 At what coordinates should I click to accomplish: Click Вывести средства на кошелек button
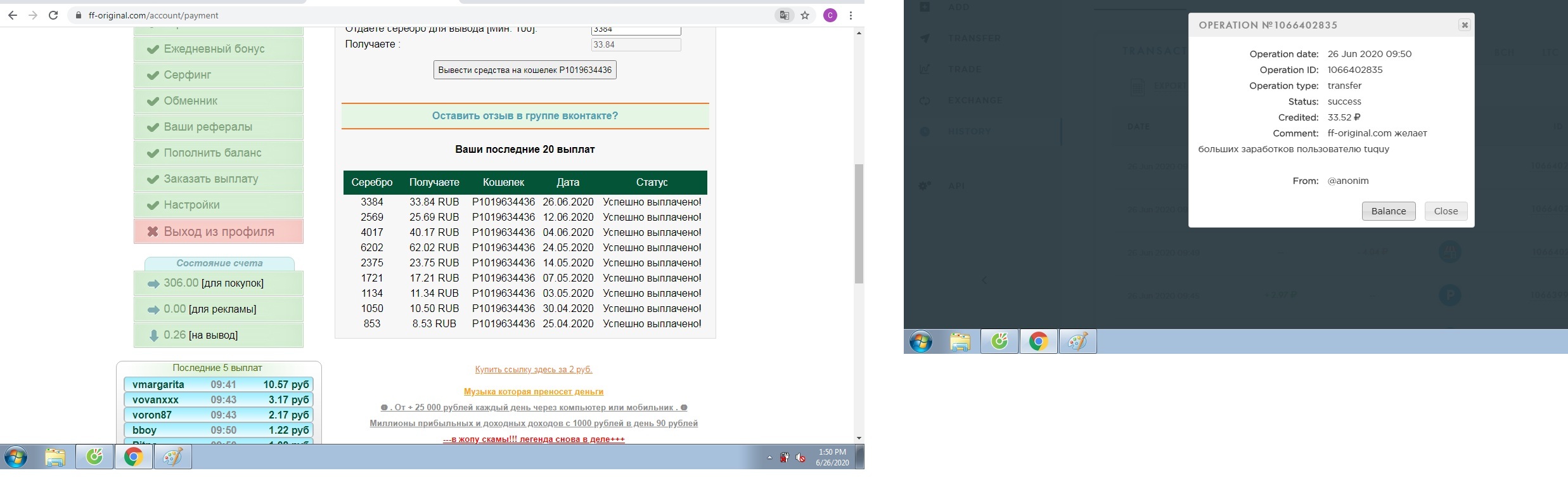coord(525,70)
